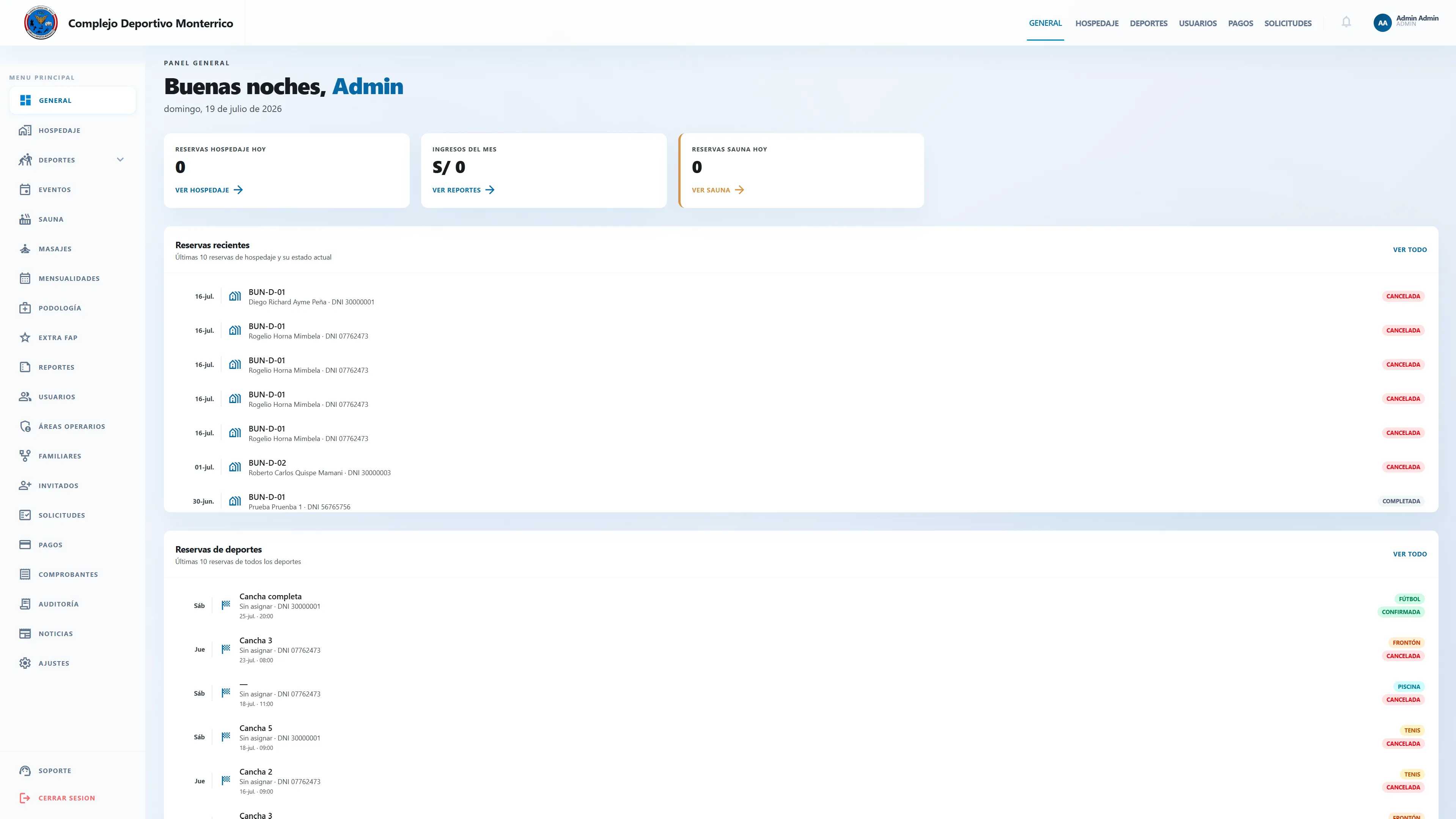Expand the Deportes submenu chevron
Viewport: 1456px width, 819px height.
pyautogui.click(x=120, y=160)
